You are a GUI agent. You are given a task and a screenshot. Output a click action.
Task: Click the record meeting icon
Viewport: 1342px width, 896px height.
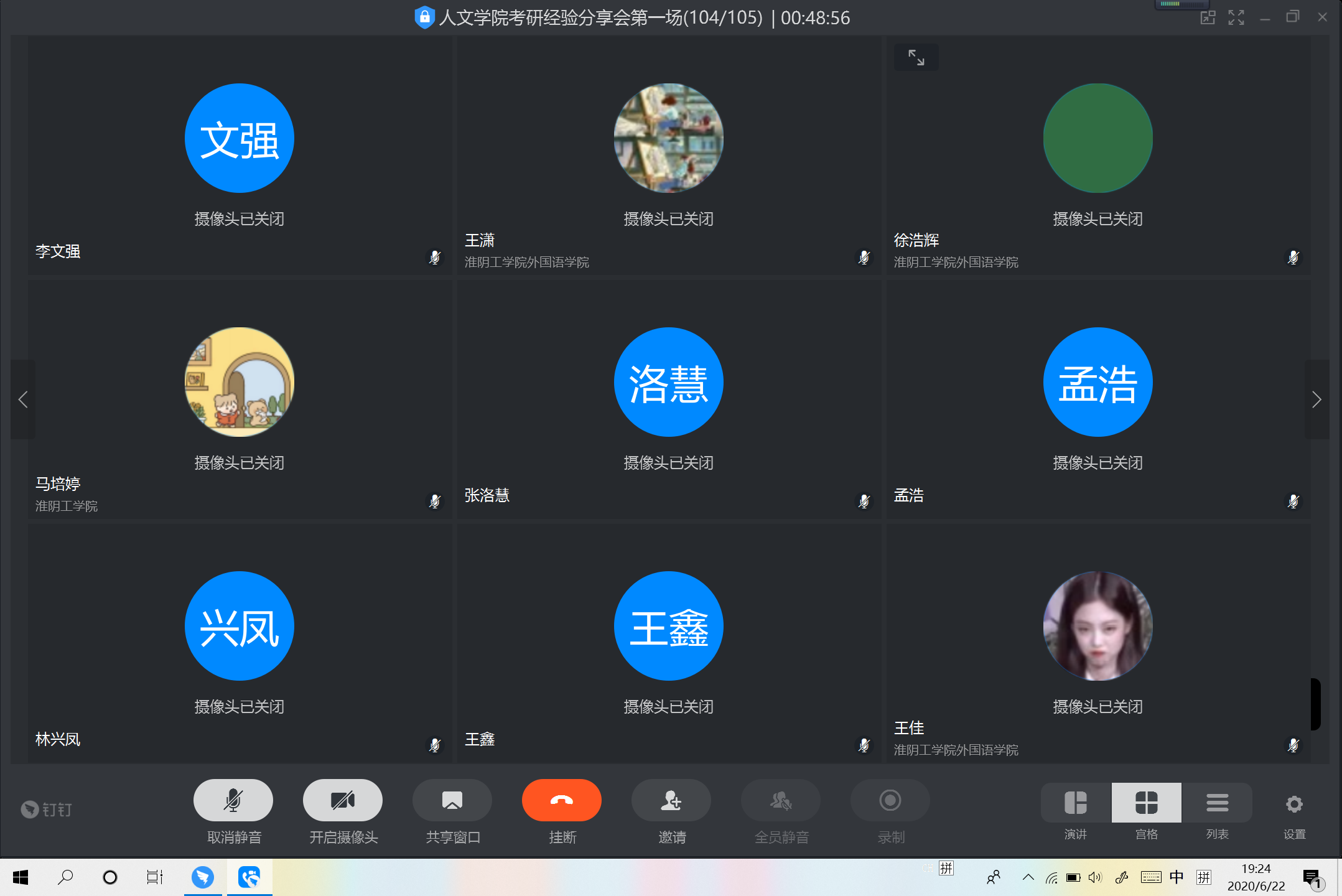pos(890,800)
